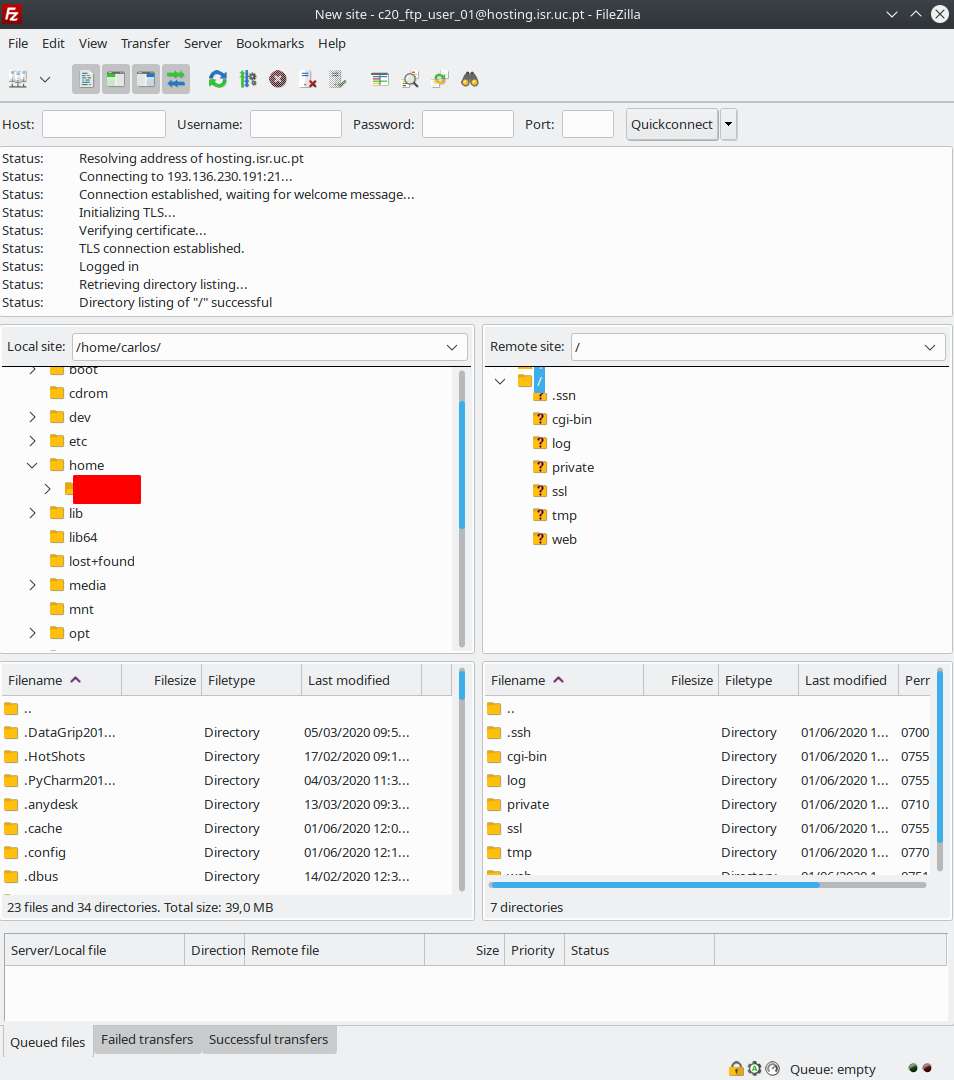954x1080 pixels.
Task: Sort remote files by Filetype column
Action: click(x=758, y=681)
